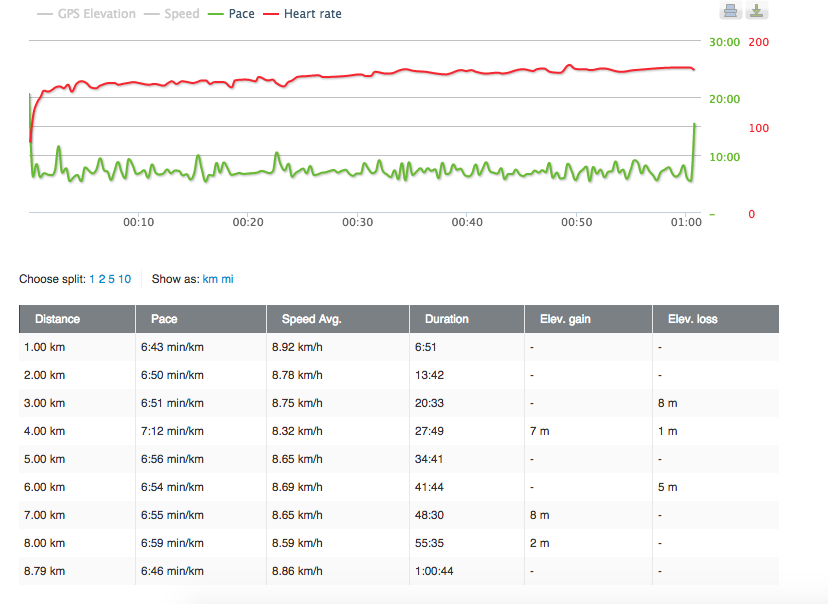Viewport: 828px width, 604px height.
Task: Show splits in km
Action: tap(210, 279)
